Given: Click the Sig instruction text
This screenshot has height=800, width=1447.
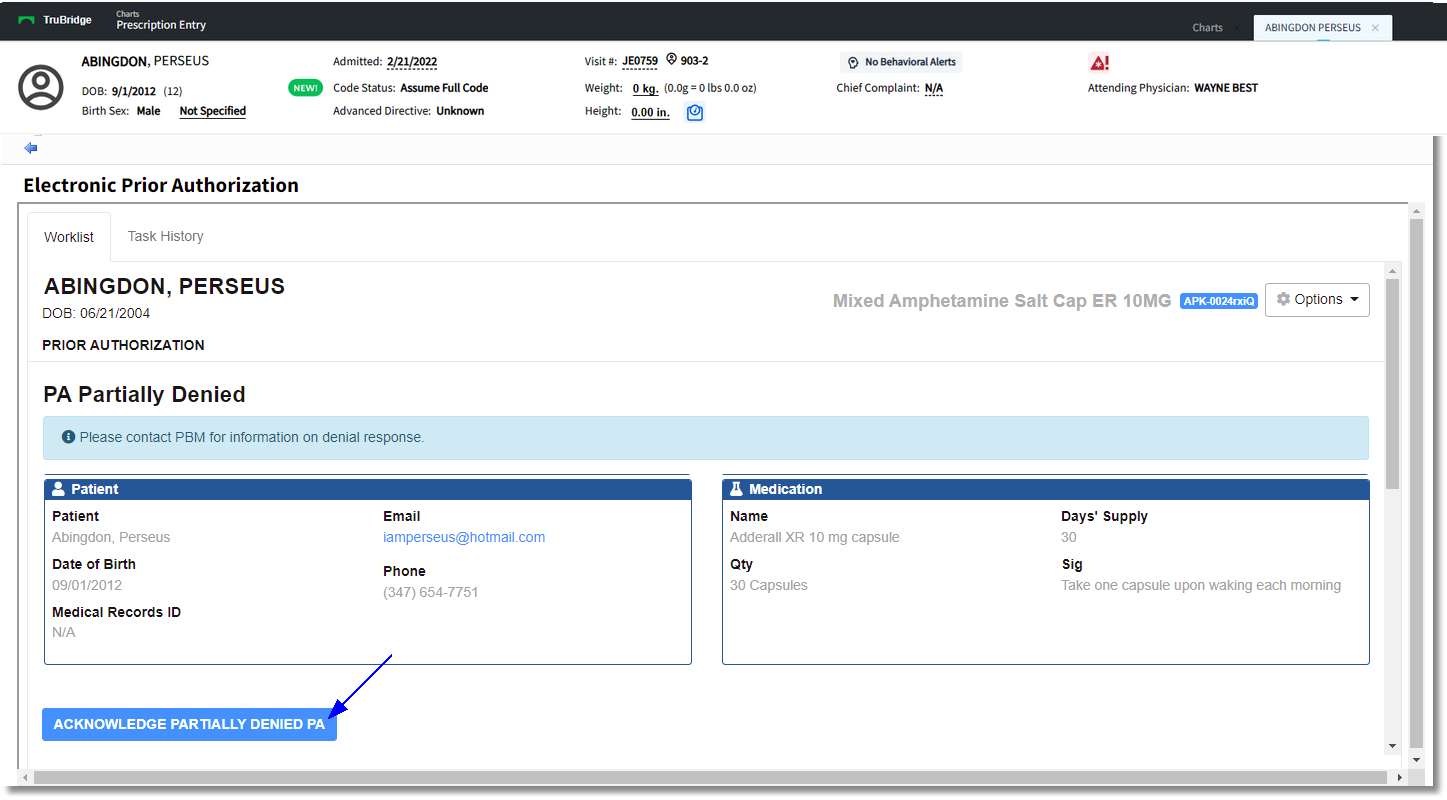Looking at the screenshot, I should click(1201, 585).
